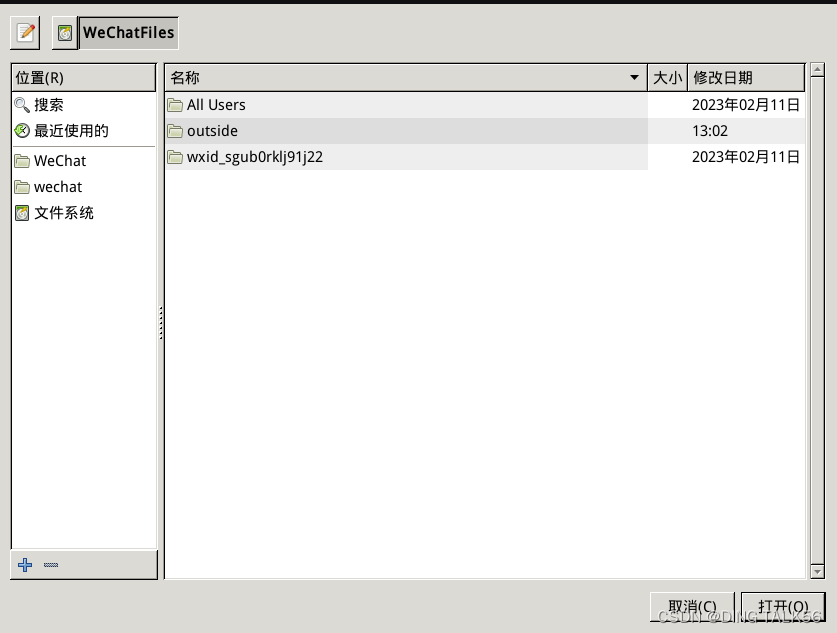Click the scrollbar down arrow of file list
Viewport: 837px width, 633px height.
pos(817,572)
